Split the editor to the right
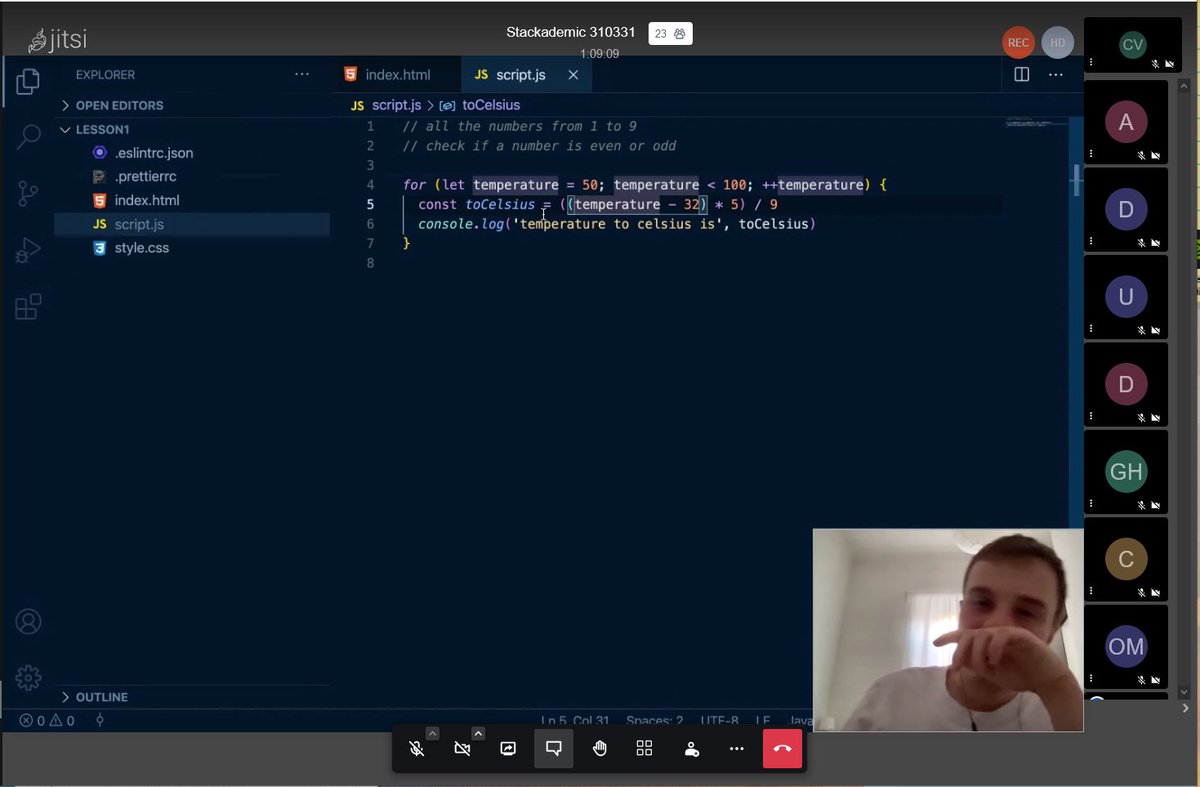 point(1022,74)
